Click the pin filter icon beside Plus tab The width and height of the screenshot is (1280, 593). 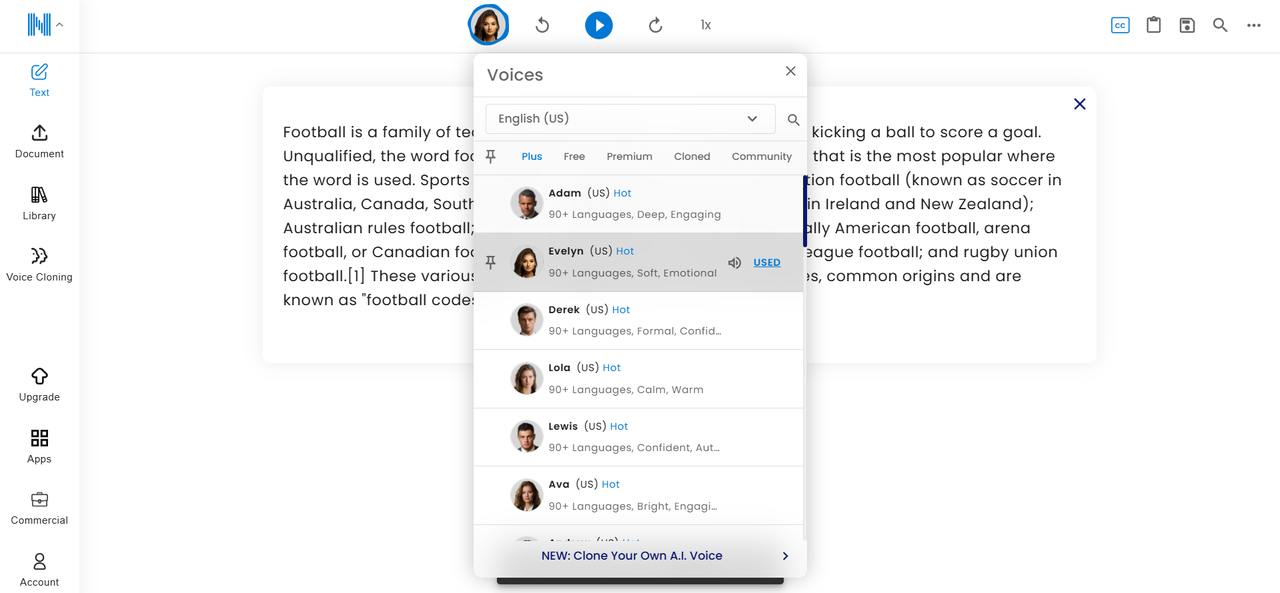point(490,156)
